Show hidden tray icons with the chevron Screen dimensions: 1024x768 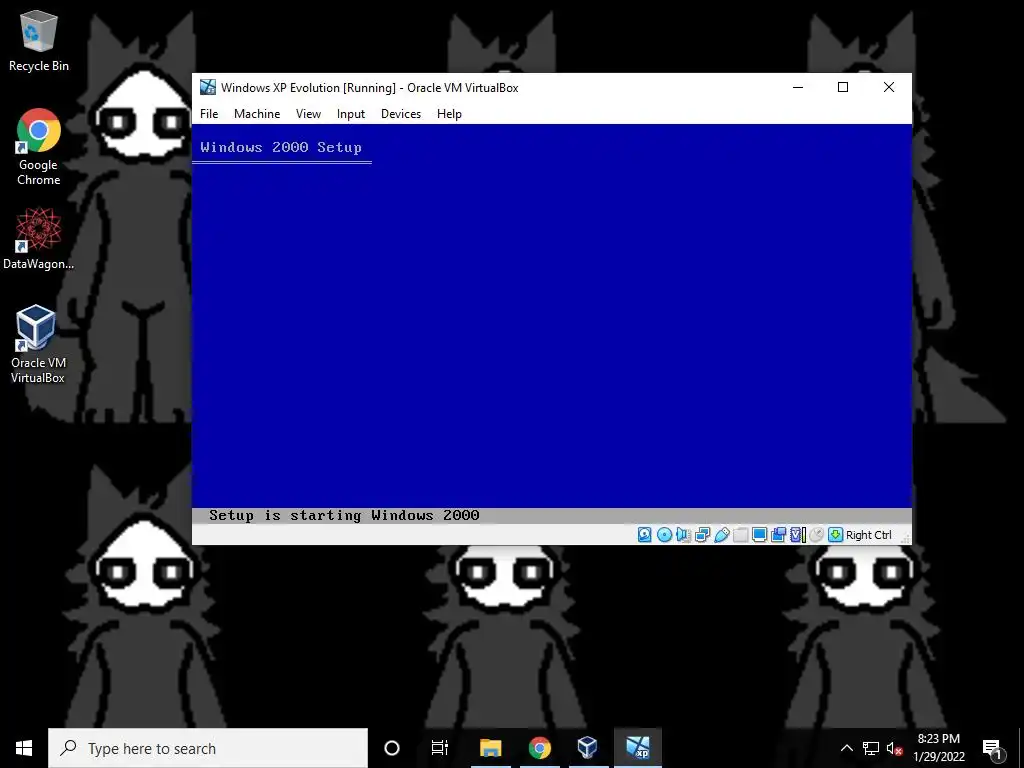pyautogui.click(x=846, y=748)
